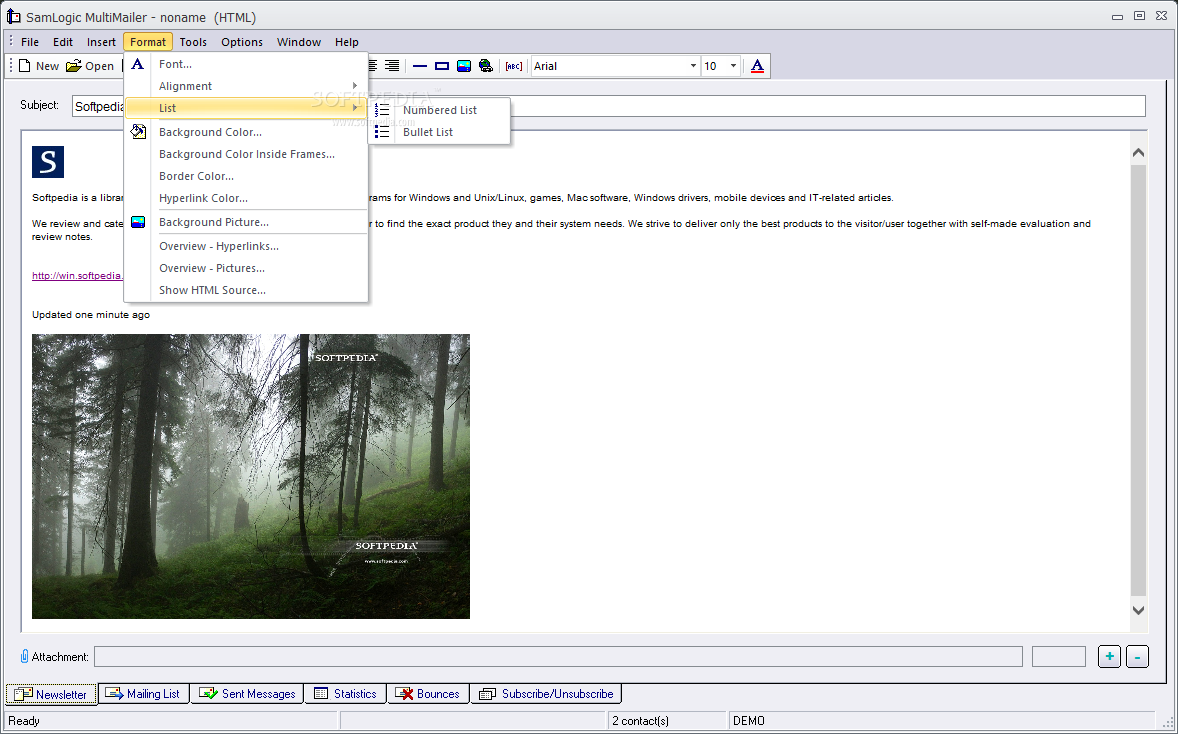
Task: Insert a horizontal line from toolbar
Action: tap(420, 66)
